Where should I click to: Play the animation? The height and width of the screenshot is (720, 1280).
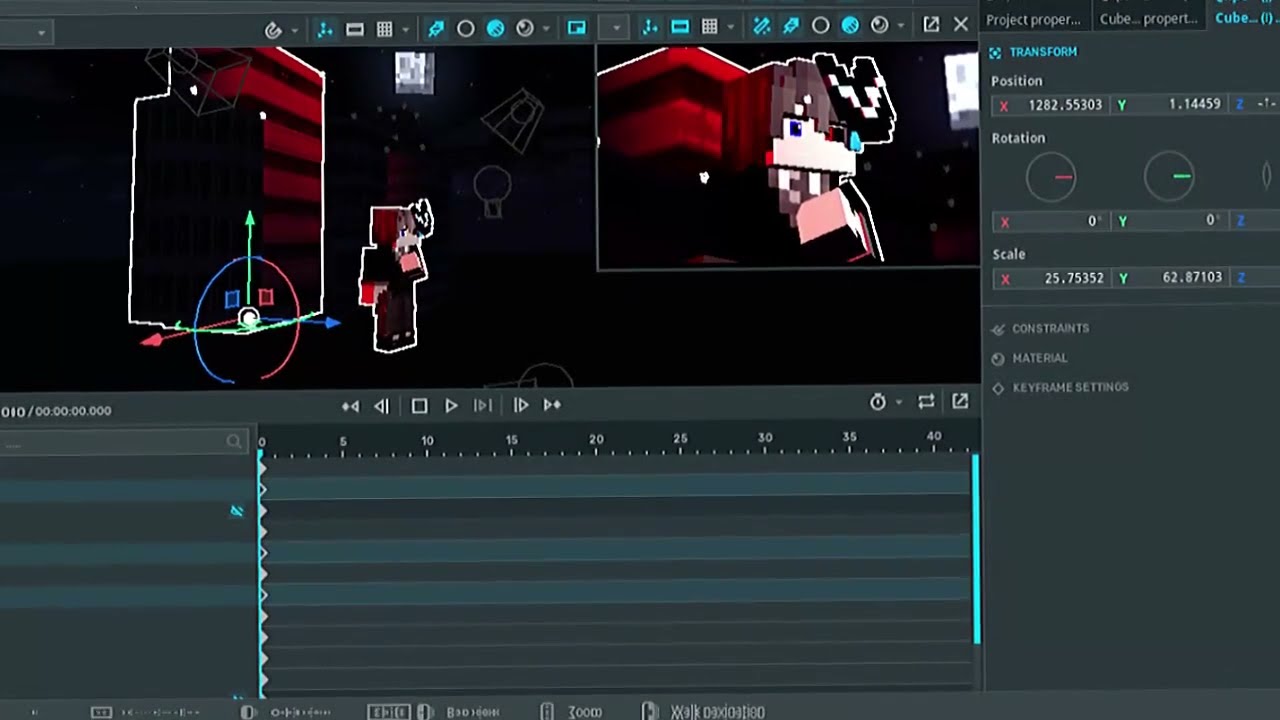[x=451, y=405]
